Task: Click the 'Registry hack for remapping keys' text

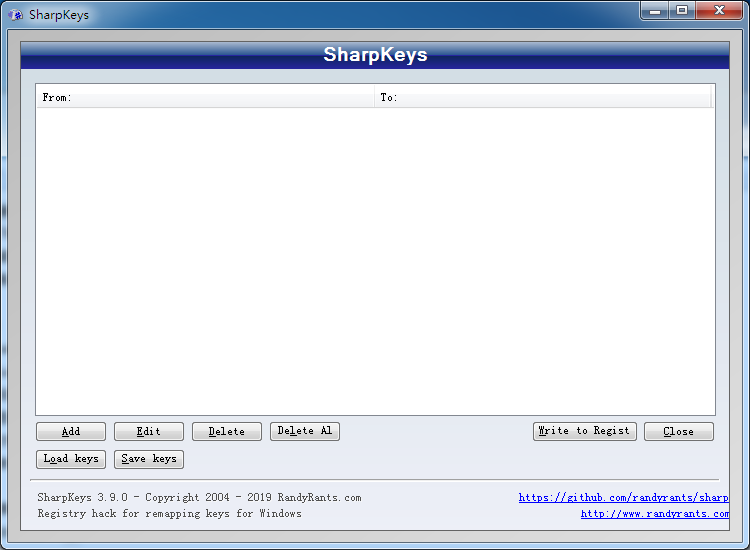Action: 170,514
